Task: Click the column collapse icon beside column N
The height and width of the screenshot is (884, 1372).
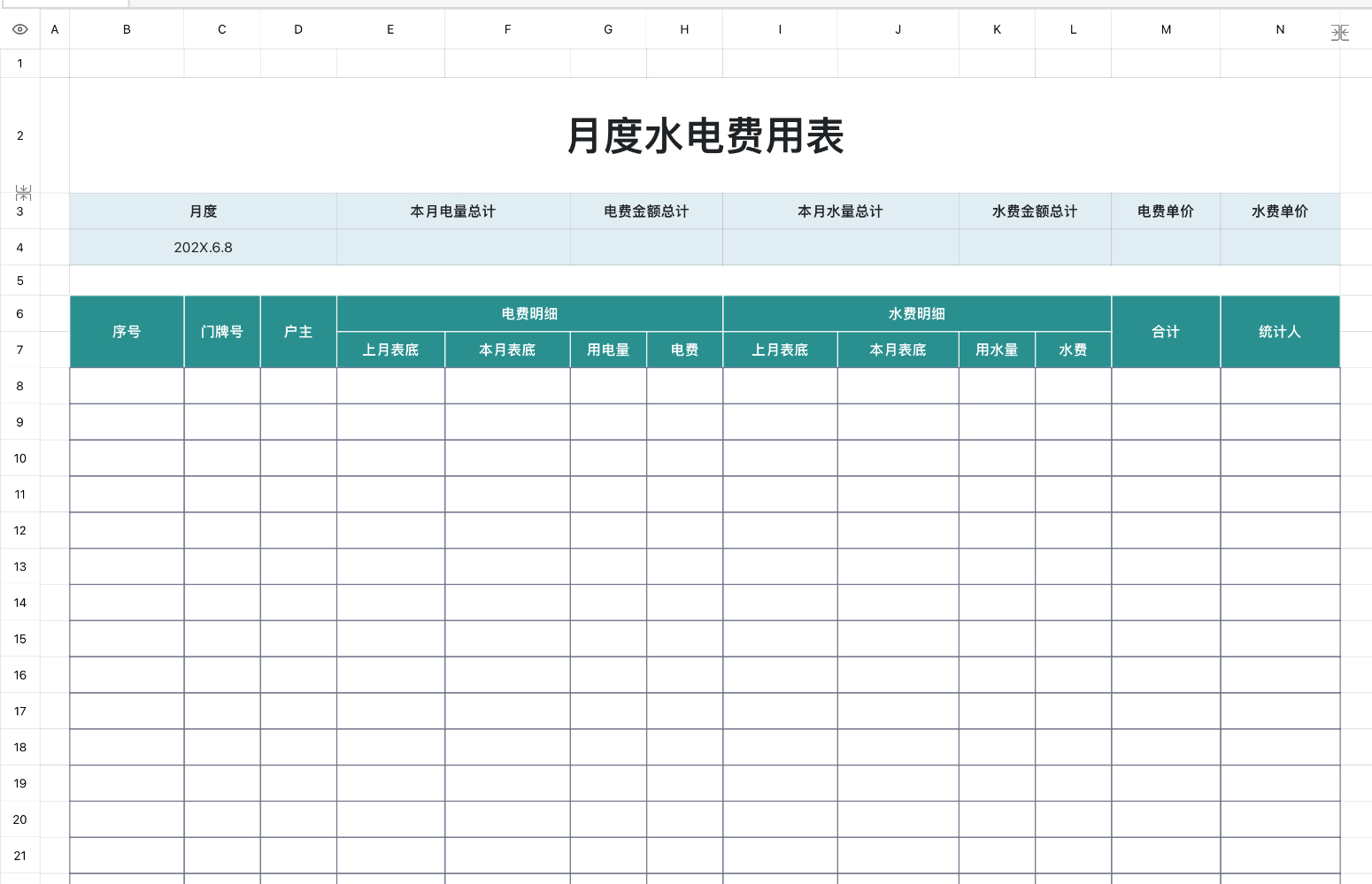Action: click(x=1340, y=33)
